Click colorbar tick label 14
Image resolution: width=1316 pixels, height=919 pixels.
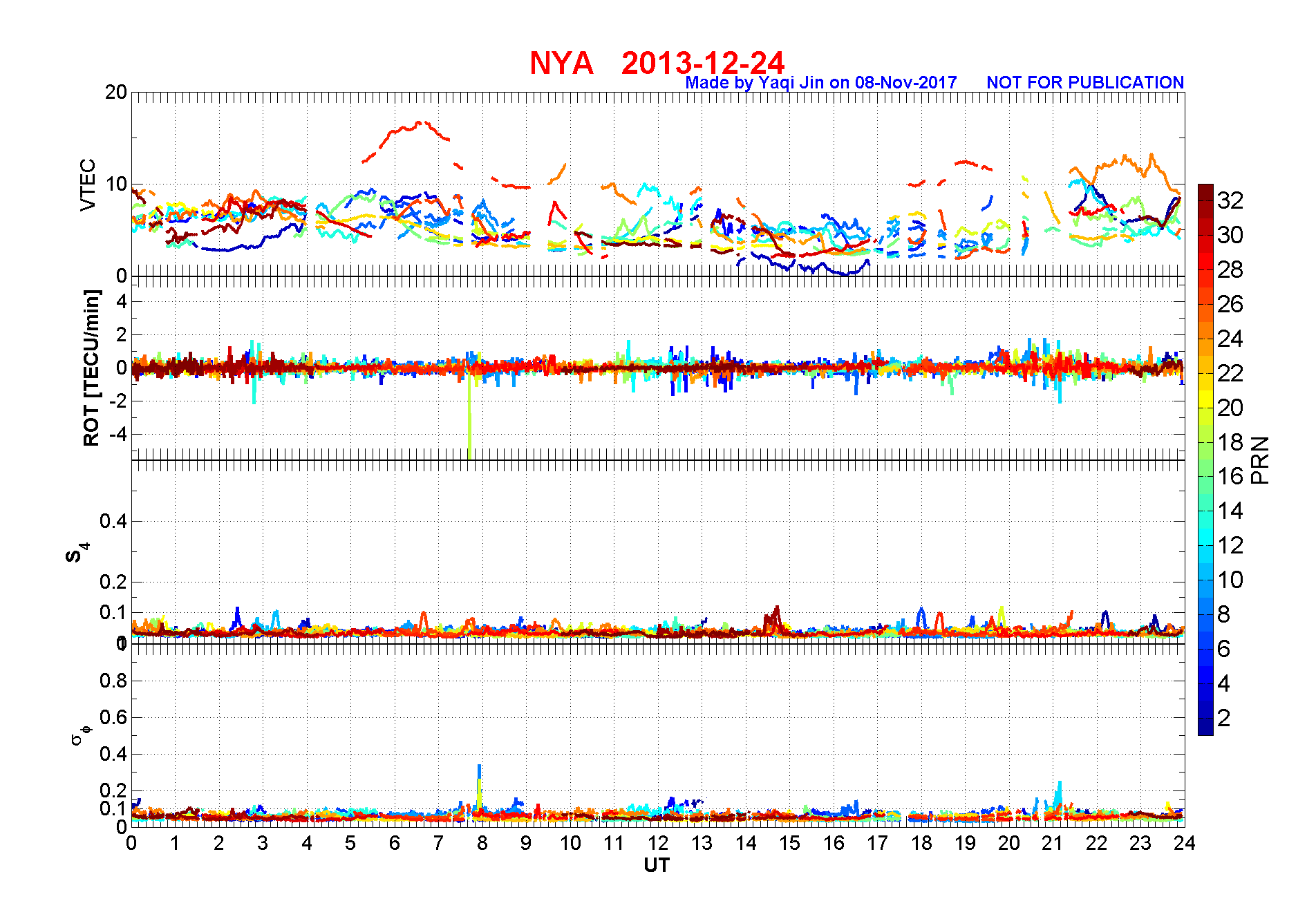tap(1230, 511)
